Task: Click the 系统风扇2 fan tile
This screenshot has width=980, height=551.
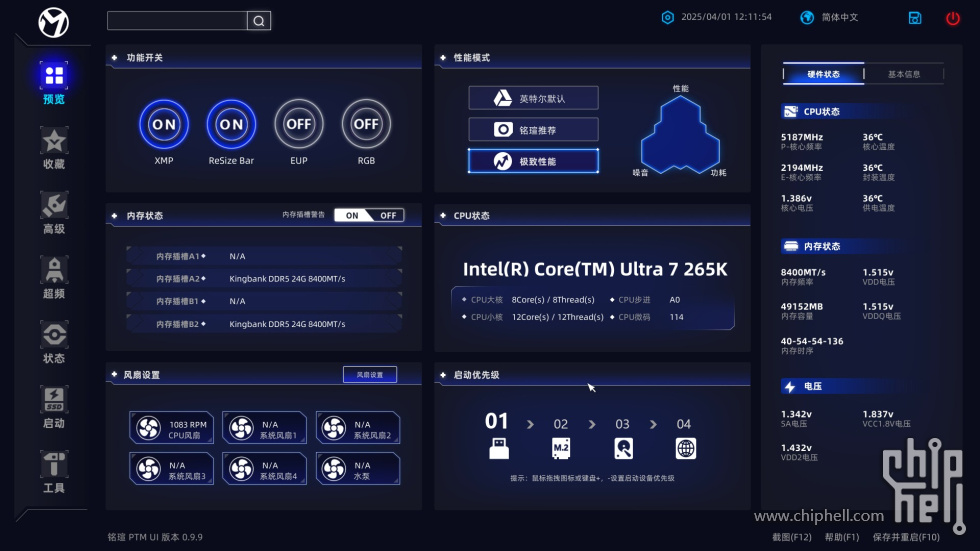Action: (x=358, y=428)
